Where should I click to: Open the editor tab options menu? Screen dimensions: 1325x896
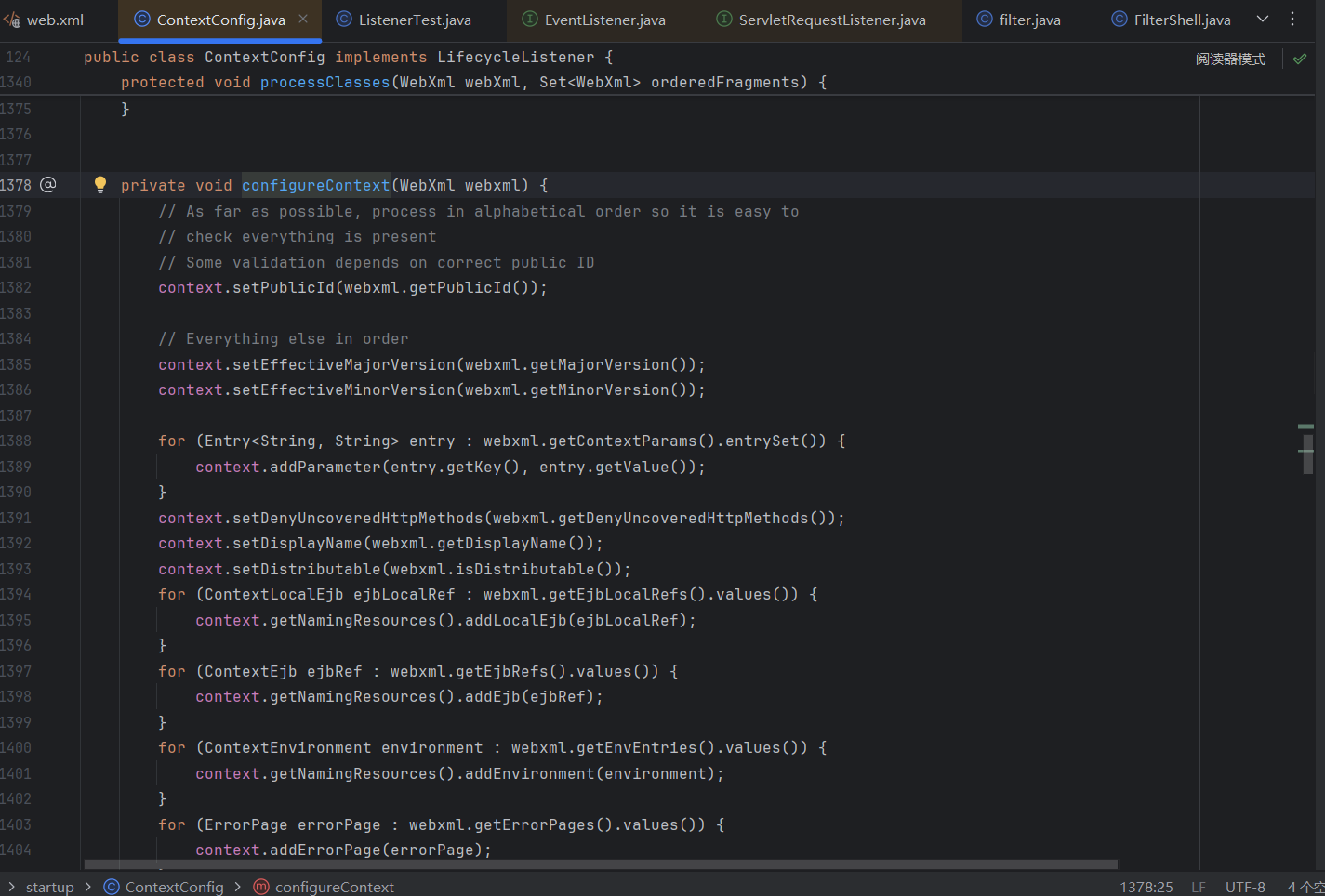1292,19
